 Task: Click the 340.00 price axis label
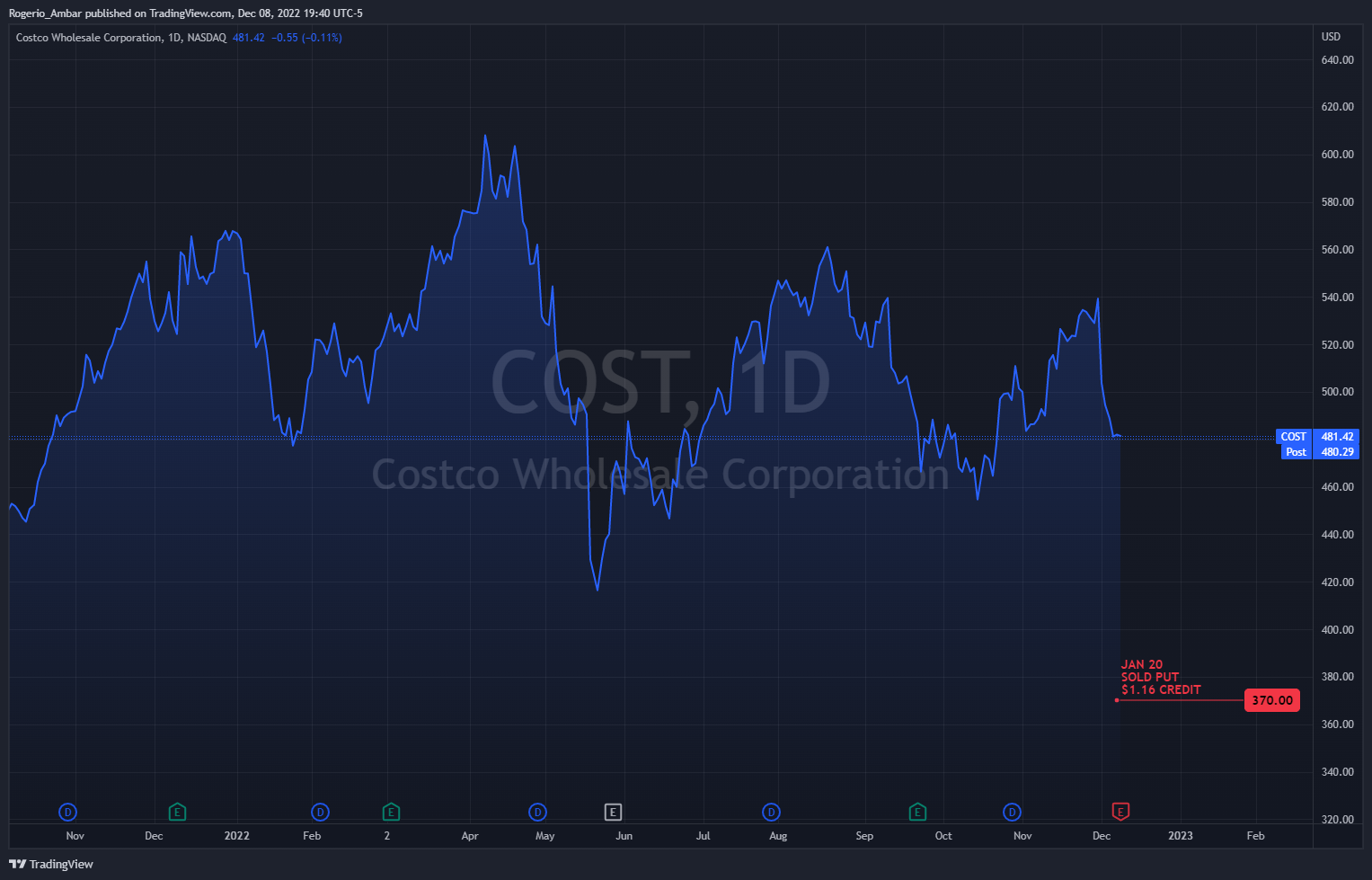(x=1338, y=772)
